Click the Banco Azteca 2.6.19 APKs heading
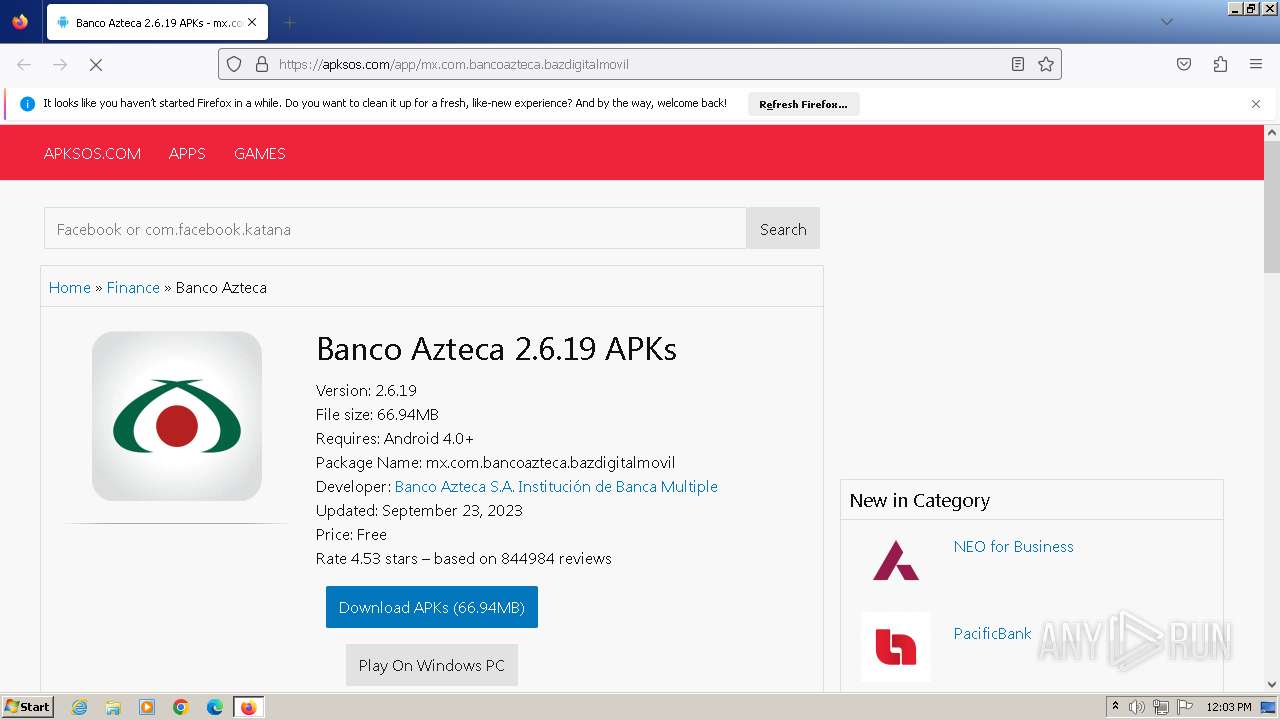Viewport: 1280px width, 720px height. pyautogui.click(x=496, y=349)
